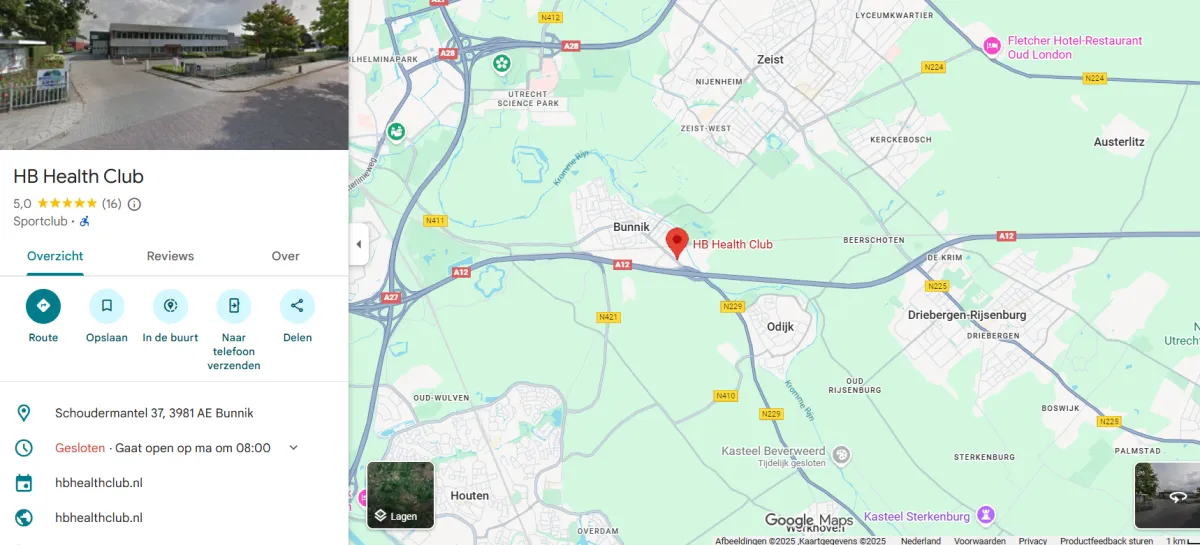
Task: Select Fletcher Hotel-Restaurant pink marker
Action: point(992,45)
